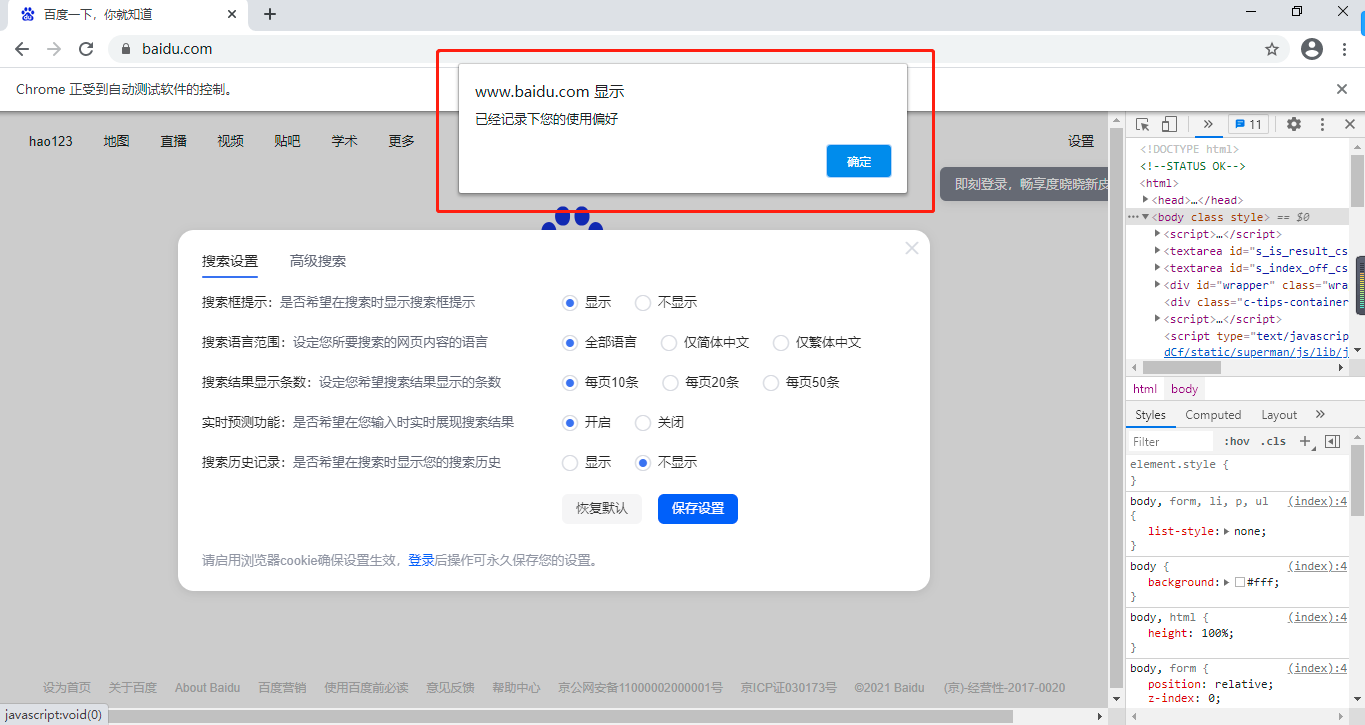
Task: Turn on 实时预测功能 with 开启
Action: (570, 422)
